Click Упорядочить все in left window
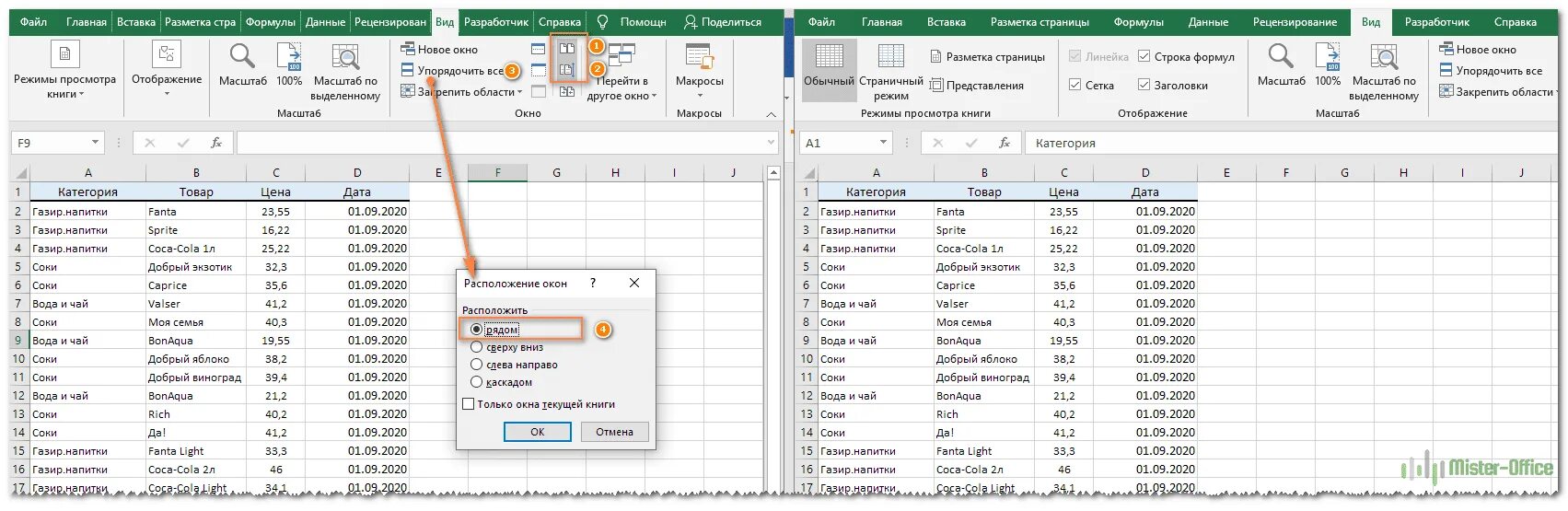This screenshot has height=511, width=1568. point(452,70)
